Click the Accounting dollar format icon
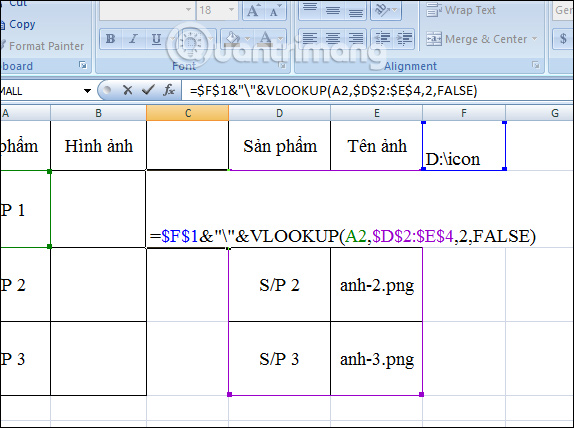The height and width of the screenshot is (428, 574). [x=563, y=39]
